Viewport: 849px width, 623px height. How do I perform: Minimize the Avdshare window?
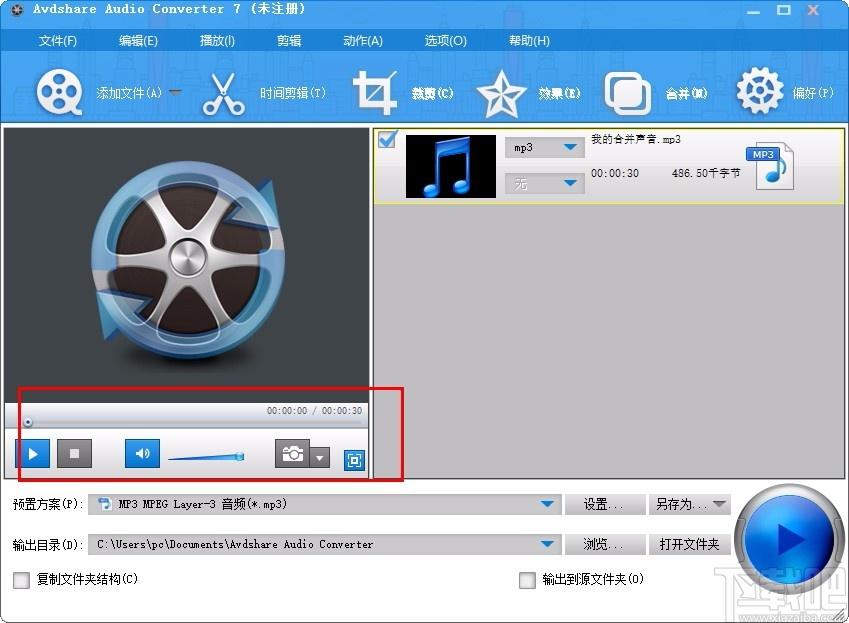(753, 10)
